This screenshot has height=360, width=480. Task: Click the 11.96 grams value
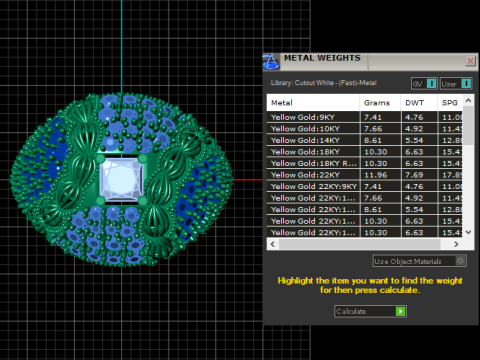pos(376,175)
